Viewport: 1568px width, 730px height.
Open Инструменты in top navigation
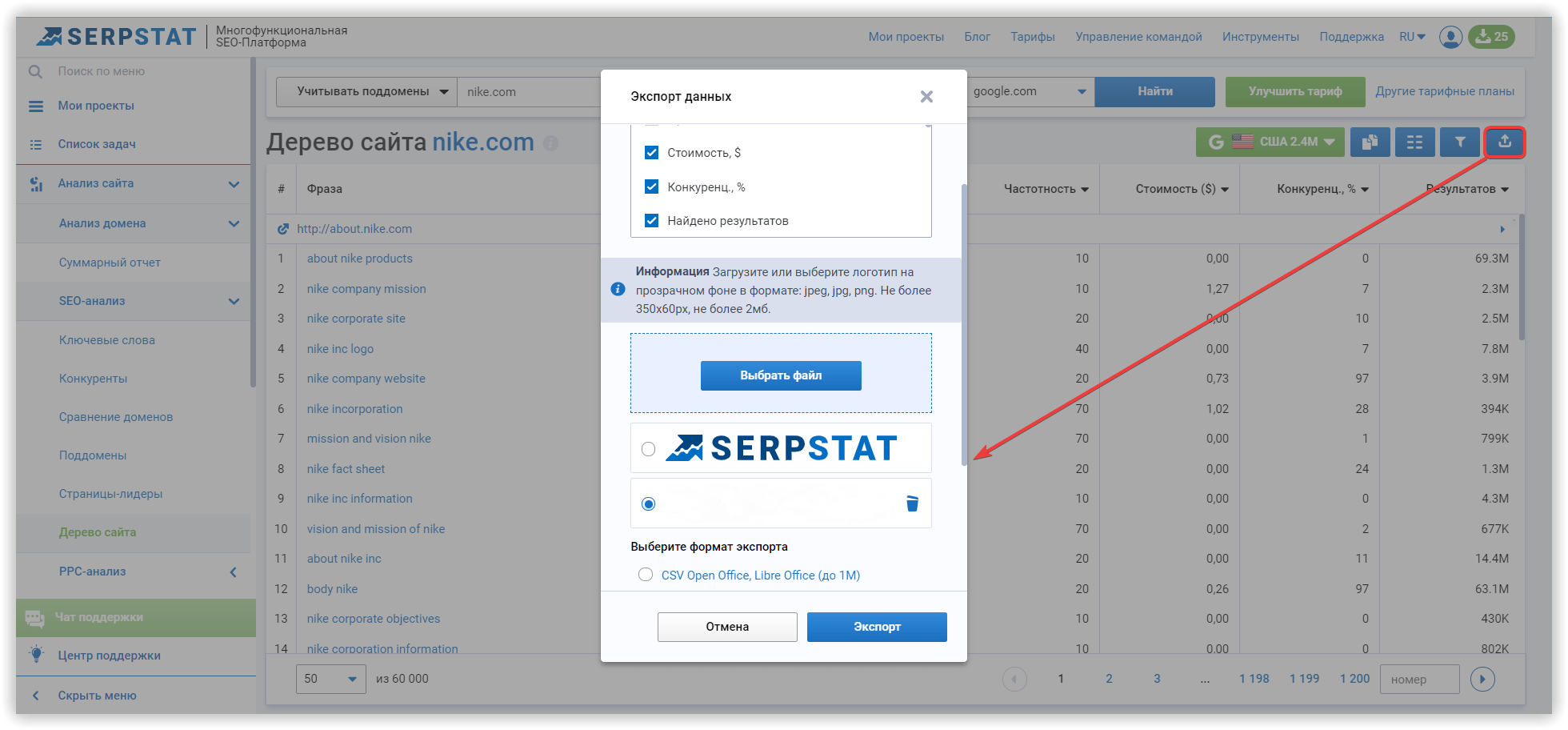[x=1260, y=37]
